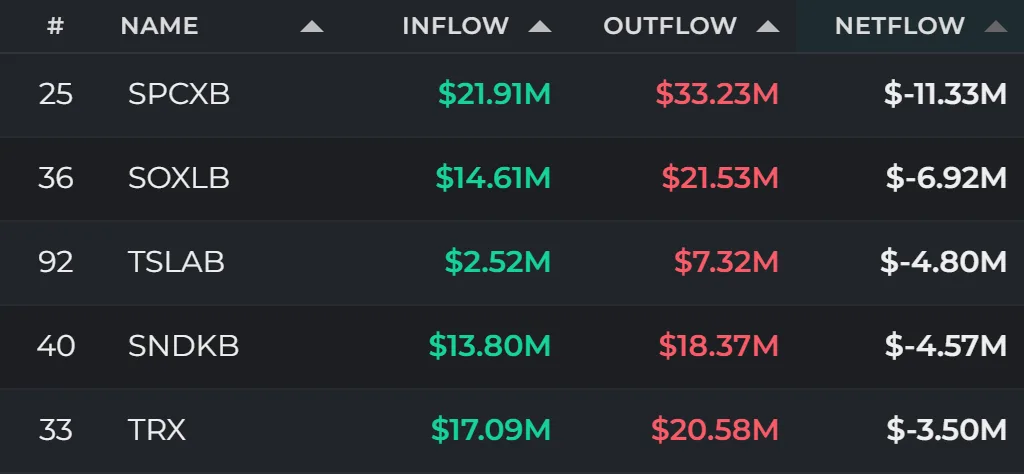
Task: Click inflow value $13.80M
Action: 490,346
